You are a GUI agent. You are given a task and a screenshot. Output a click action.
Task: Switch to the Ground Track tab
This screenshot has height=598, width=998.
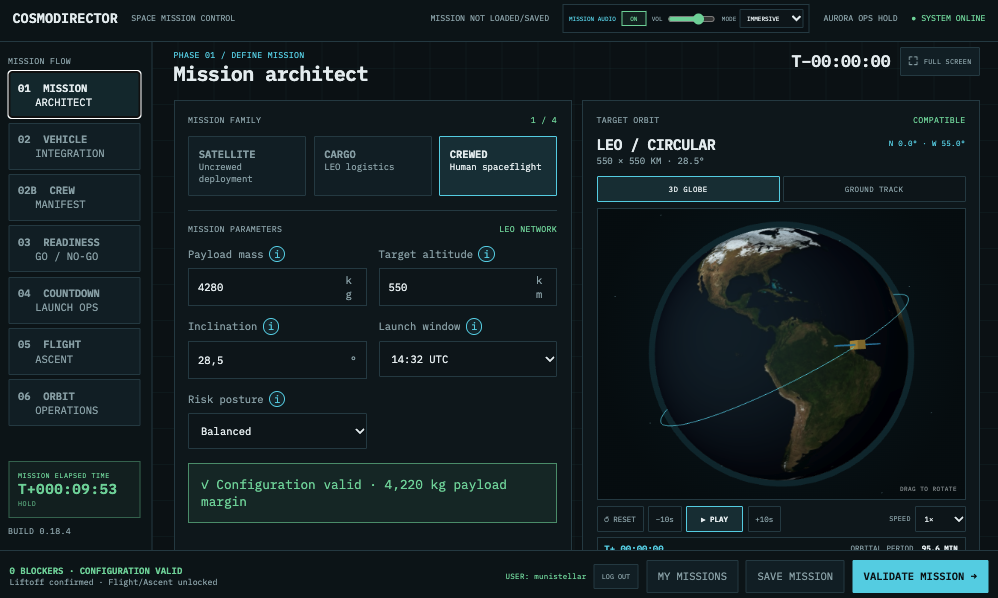874,189
